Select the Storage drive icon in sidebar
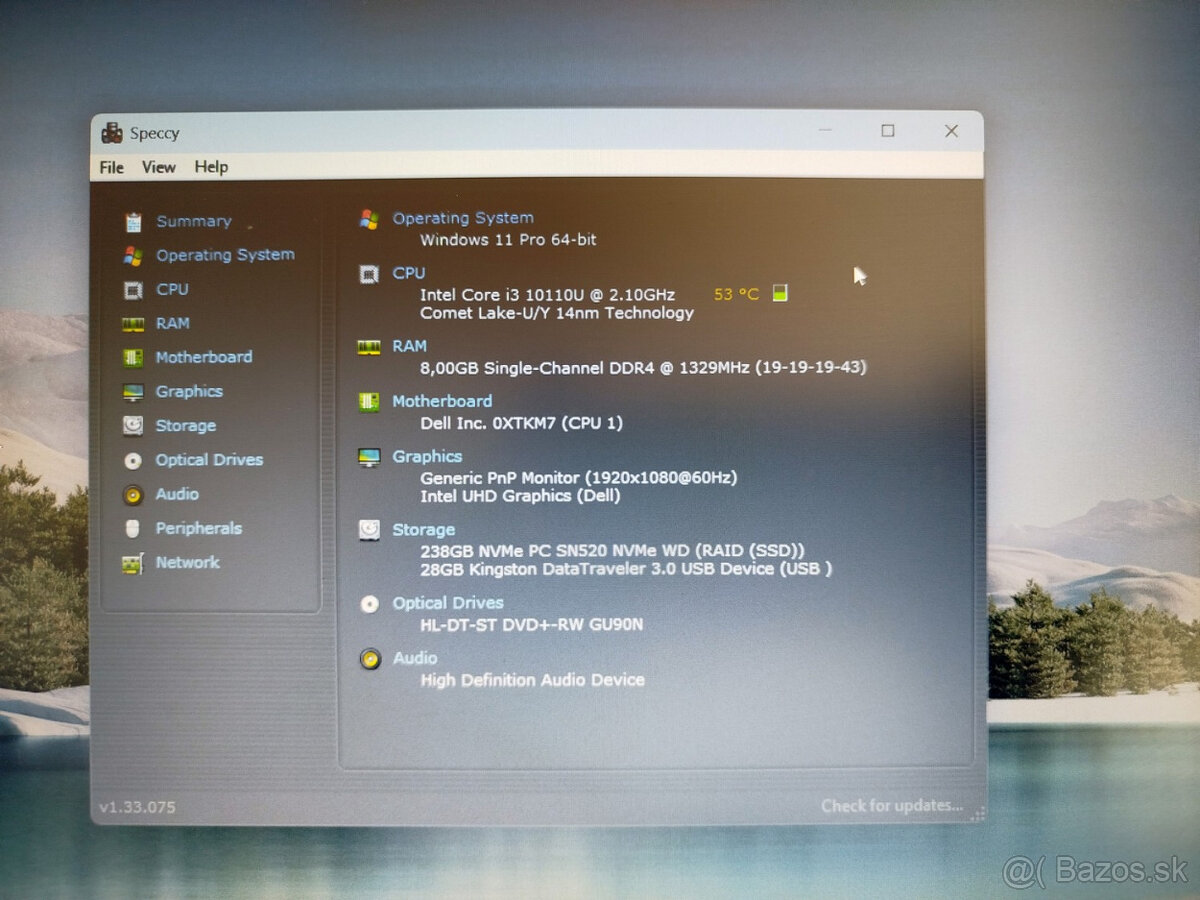 (x=133, y=426)
